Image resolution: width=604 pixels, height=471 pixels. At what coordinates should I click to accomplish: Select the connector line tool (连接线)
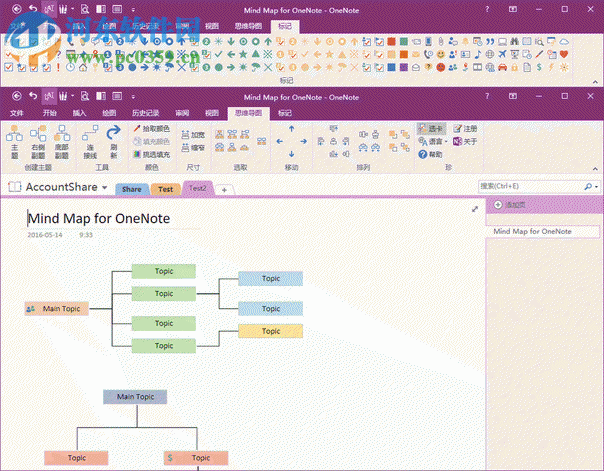(90, 141)
